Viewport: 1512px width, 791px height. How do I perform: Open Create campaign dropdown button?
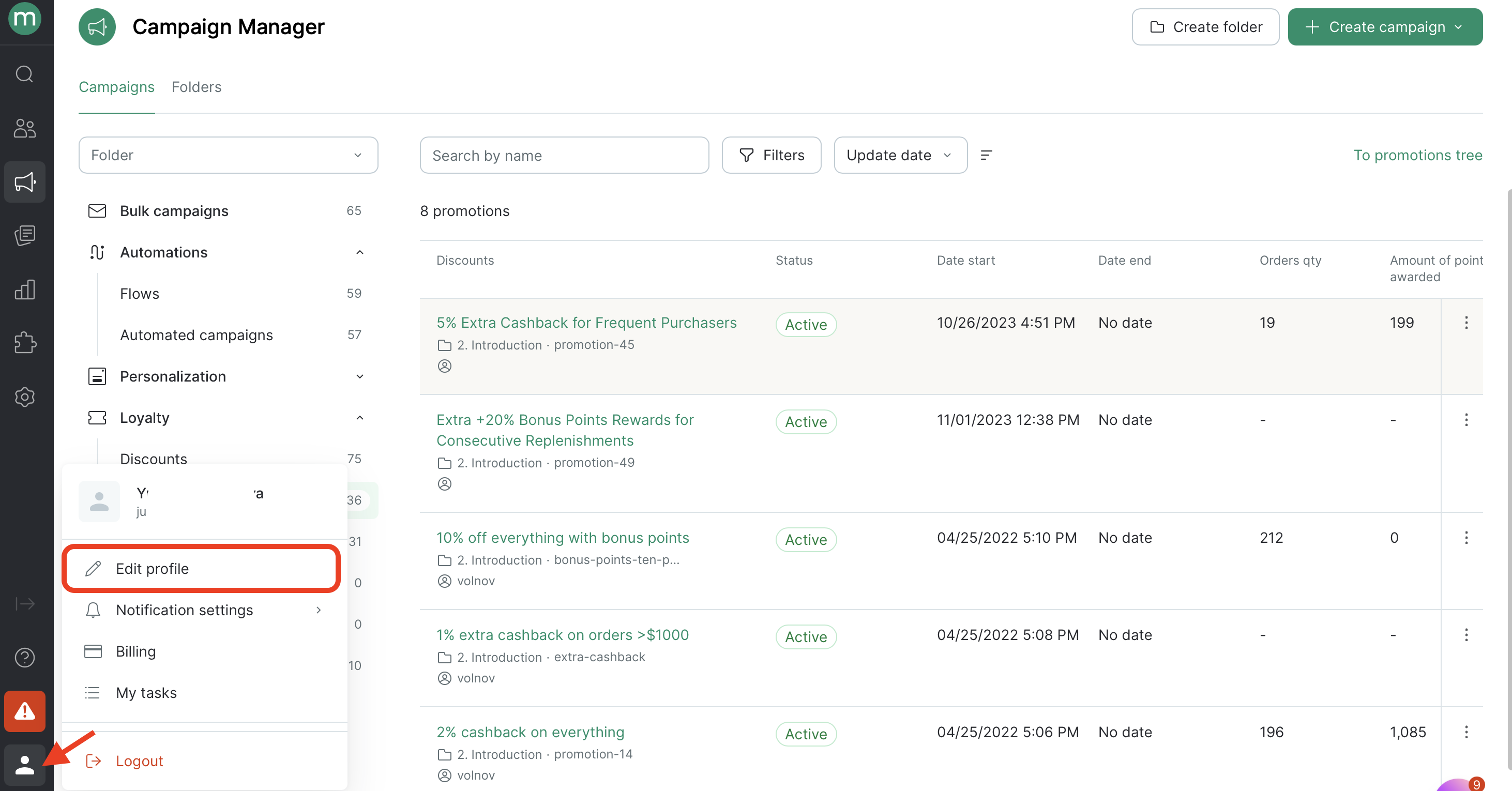click(x=1385, y=27)
